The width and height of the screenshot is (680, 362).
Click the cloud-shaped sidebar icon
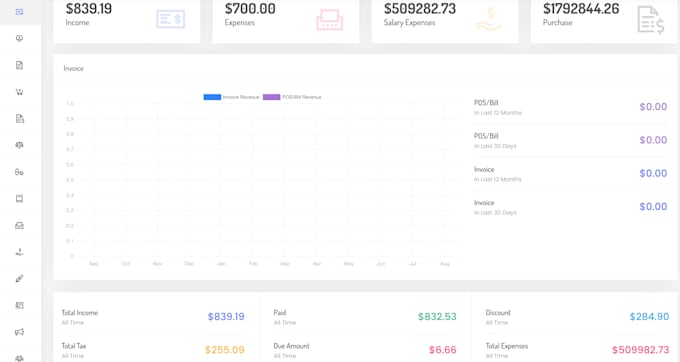(x=20, y=39)
